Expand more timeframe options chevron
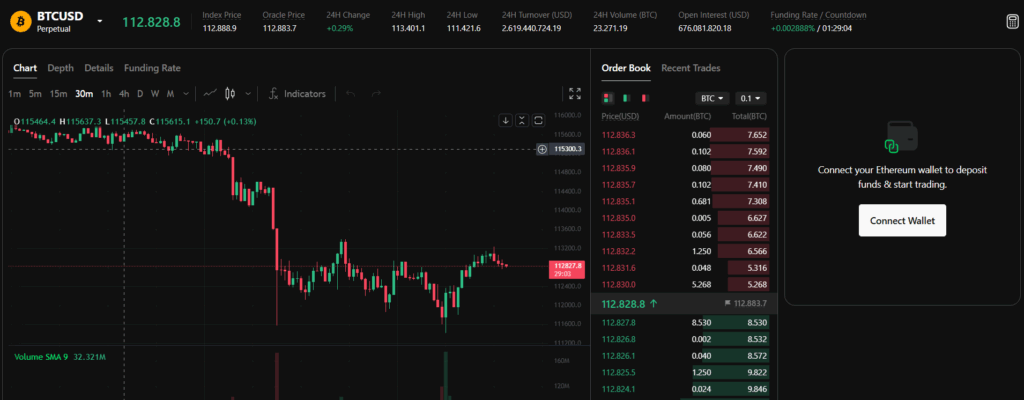This screenshot has width=1024, height=400. coord(187,94)
